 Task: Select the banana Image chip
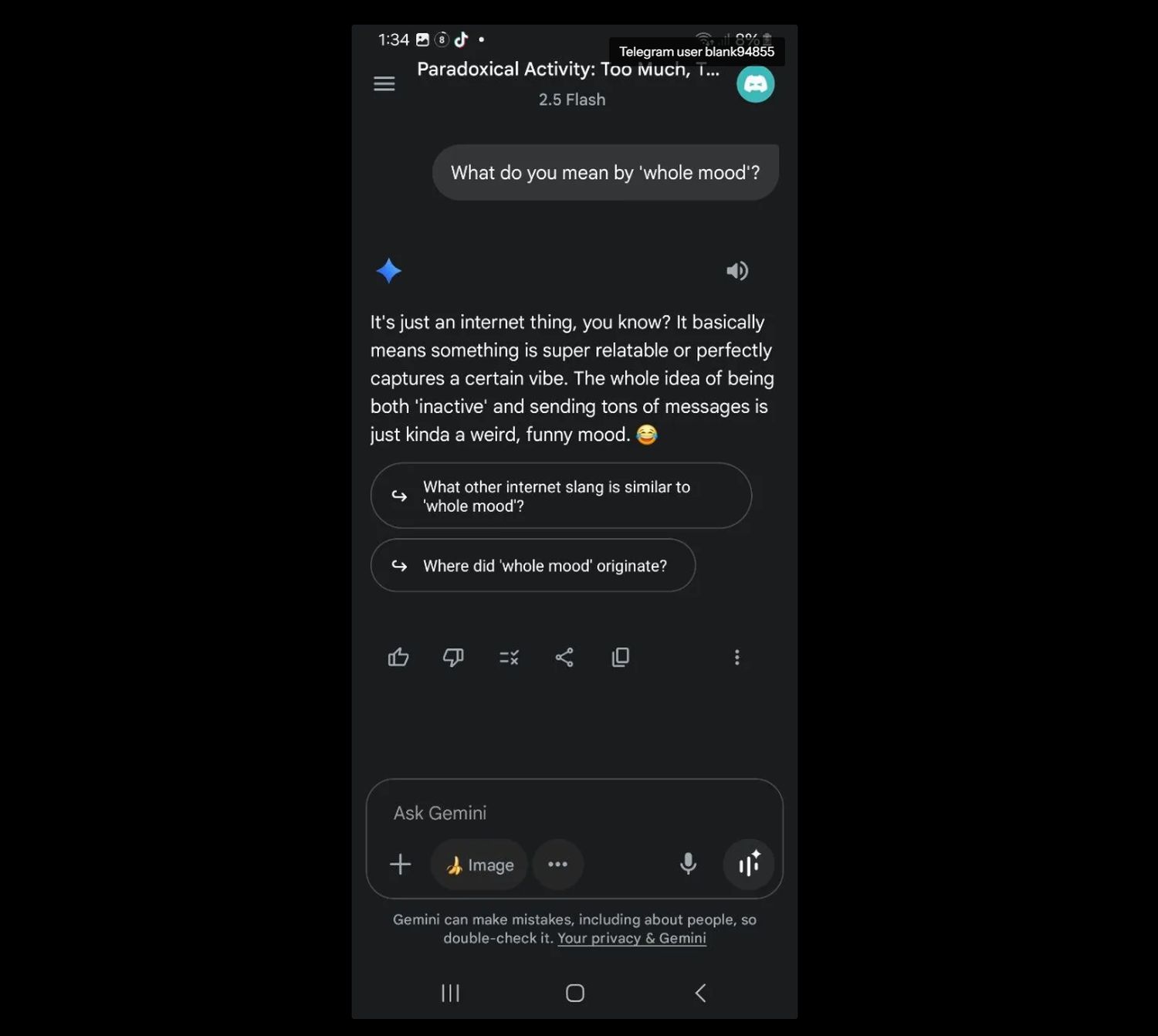(x=479, y=865)
